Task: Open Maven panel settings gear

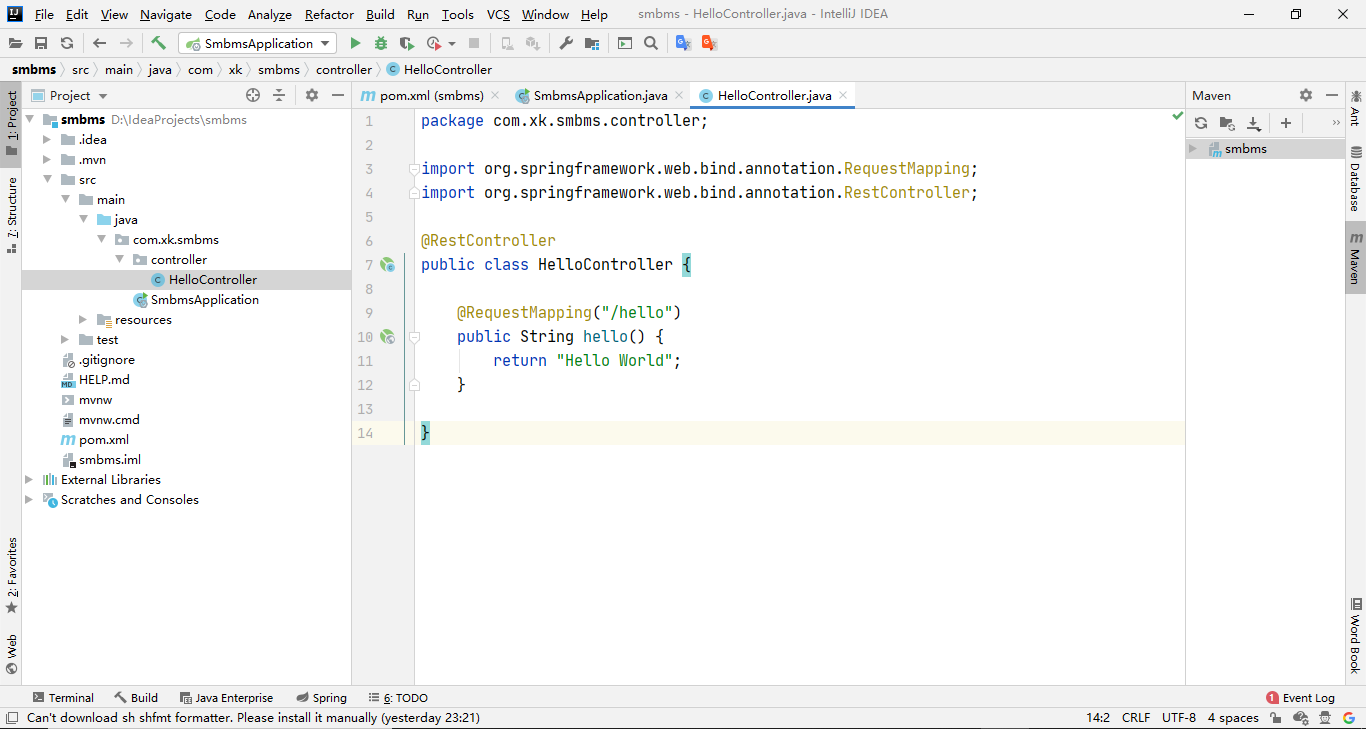Action: coord(1306,95)
